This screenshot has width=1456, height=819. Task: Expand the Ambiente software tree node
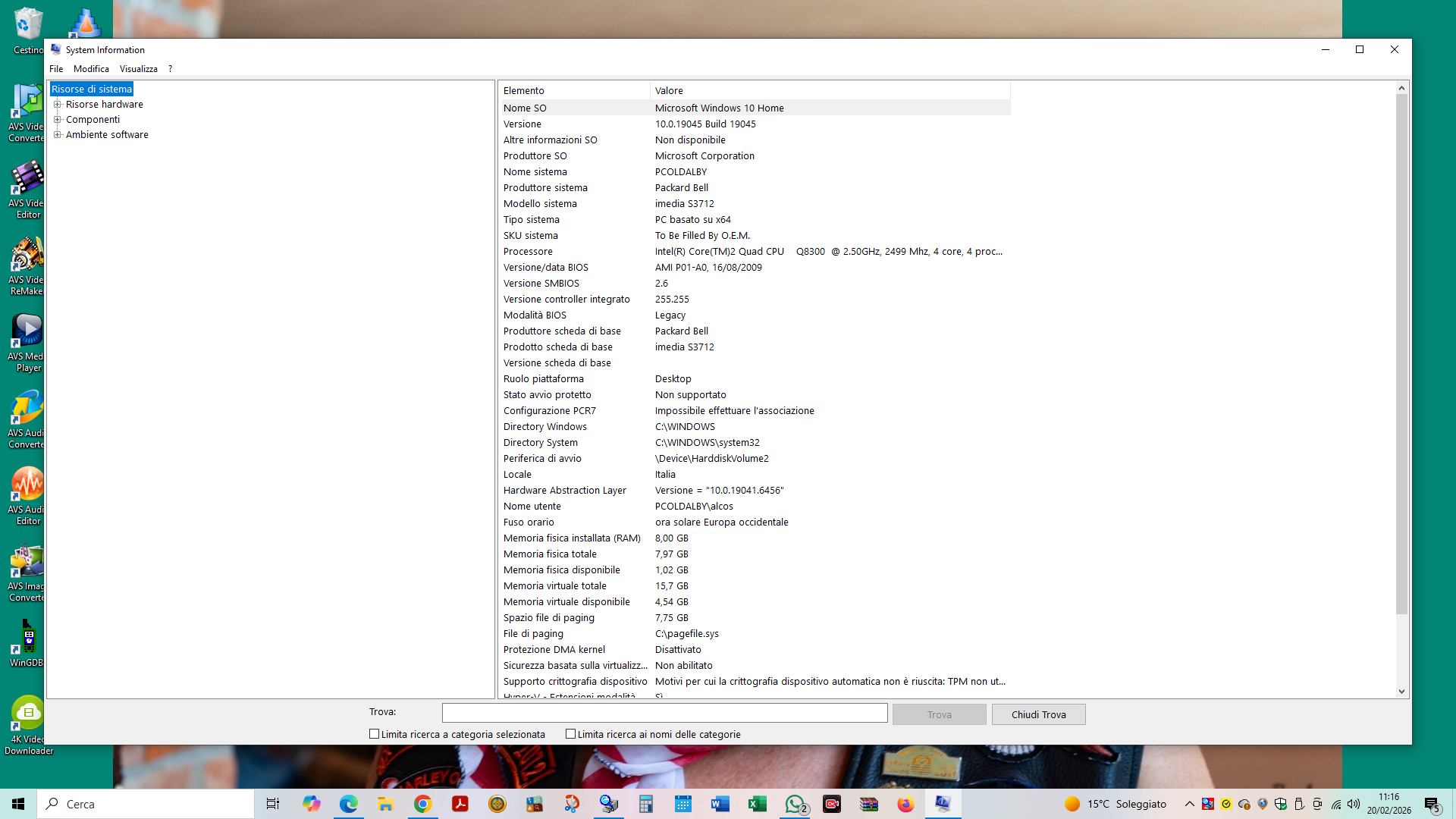(x=57, y=135)
